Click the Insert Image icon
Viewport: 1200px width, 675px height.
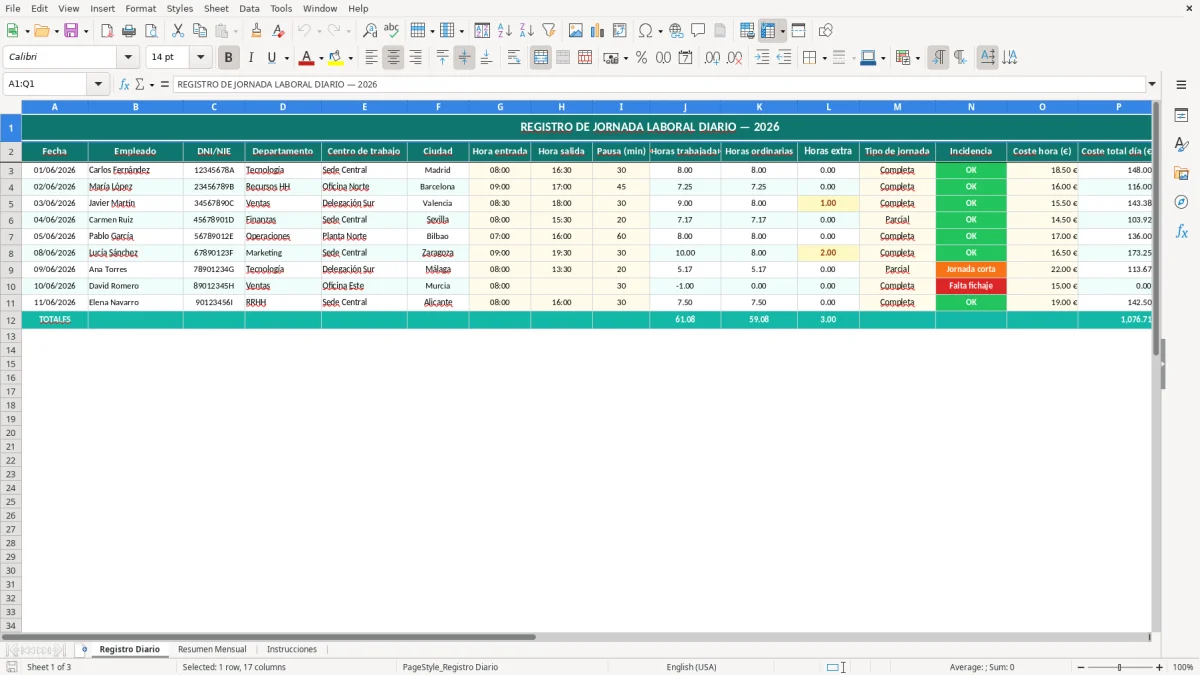[x=576, y=31]
